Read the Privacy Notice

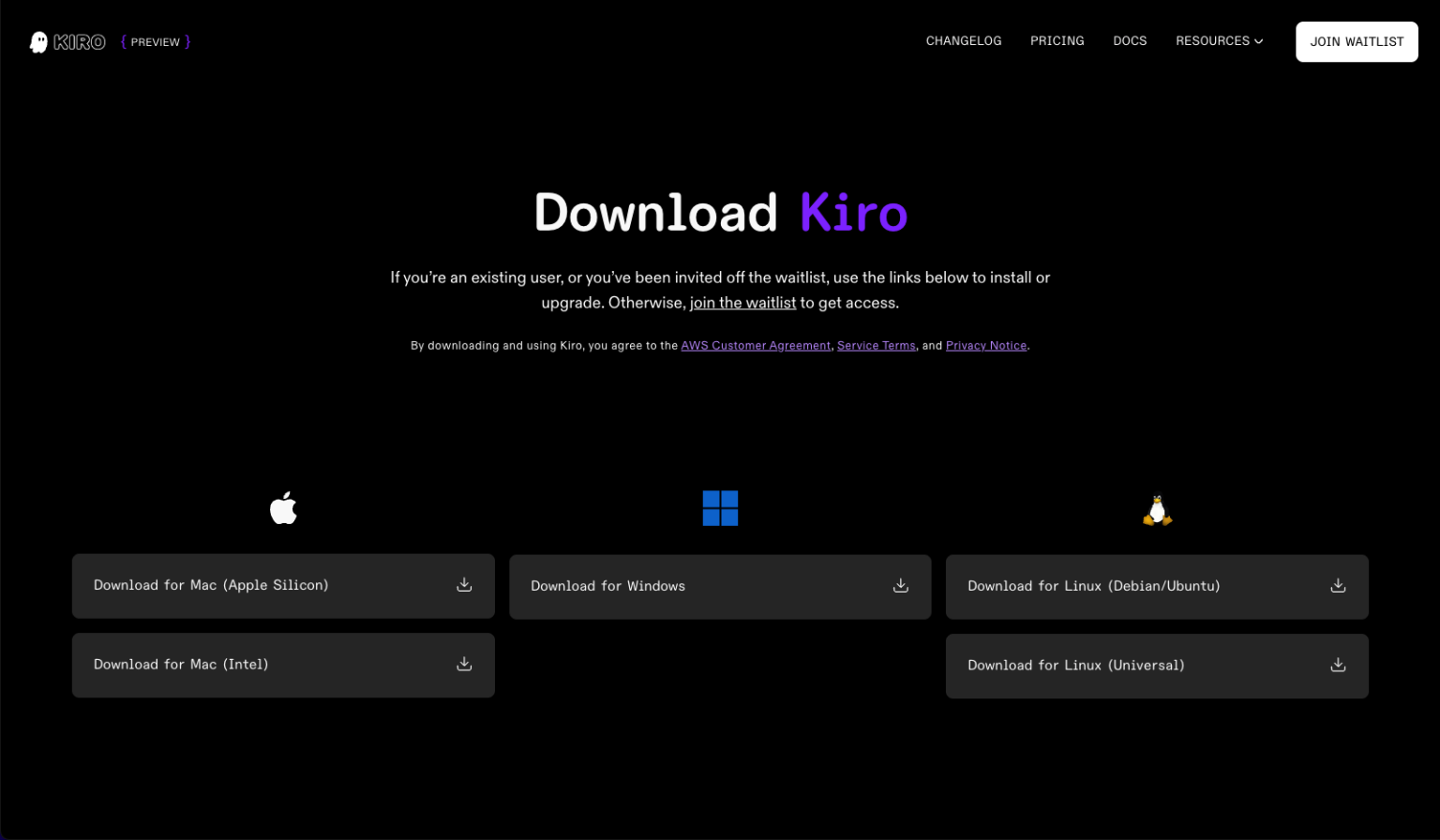(985, 345)
